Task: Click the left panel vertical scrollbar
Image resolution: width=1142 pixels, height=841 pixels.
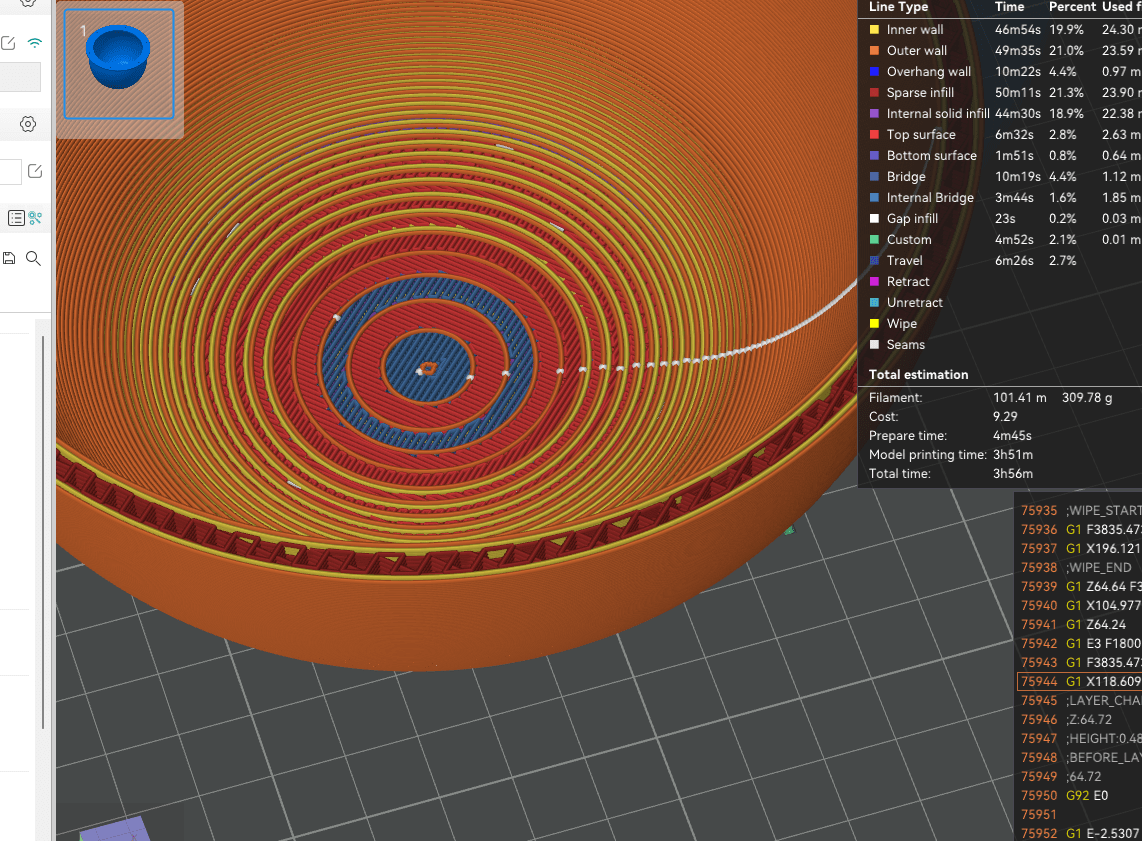Action: (x=44, y=532)
